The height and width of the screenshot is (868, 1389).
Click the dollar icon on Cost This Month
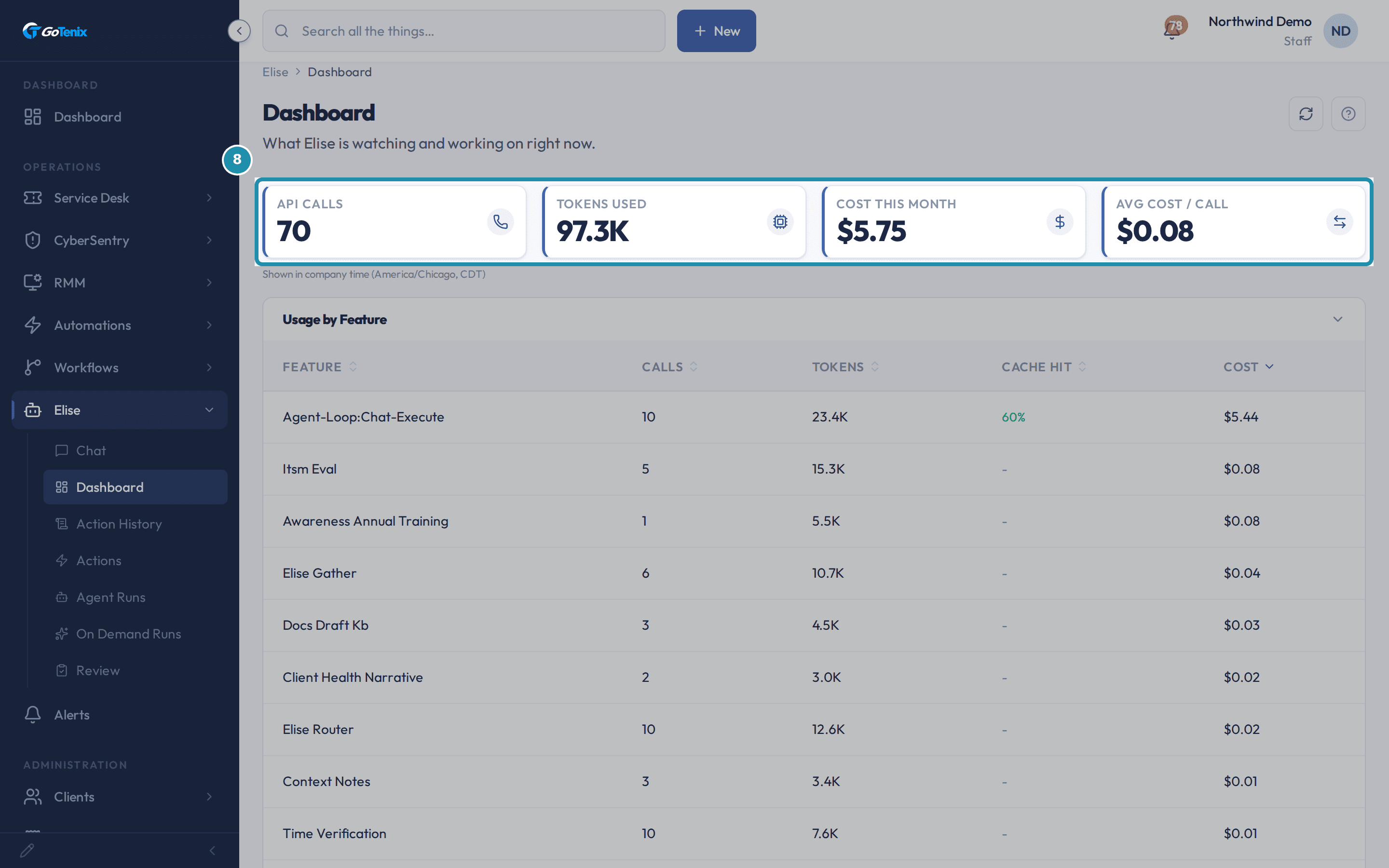point(1060,222)
